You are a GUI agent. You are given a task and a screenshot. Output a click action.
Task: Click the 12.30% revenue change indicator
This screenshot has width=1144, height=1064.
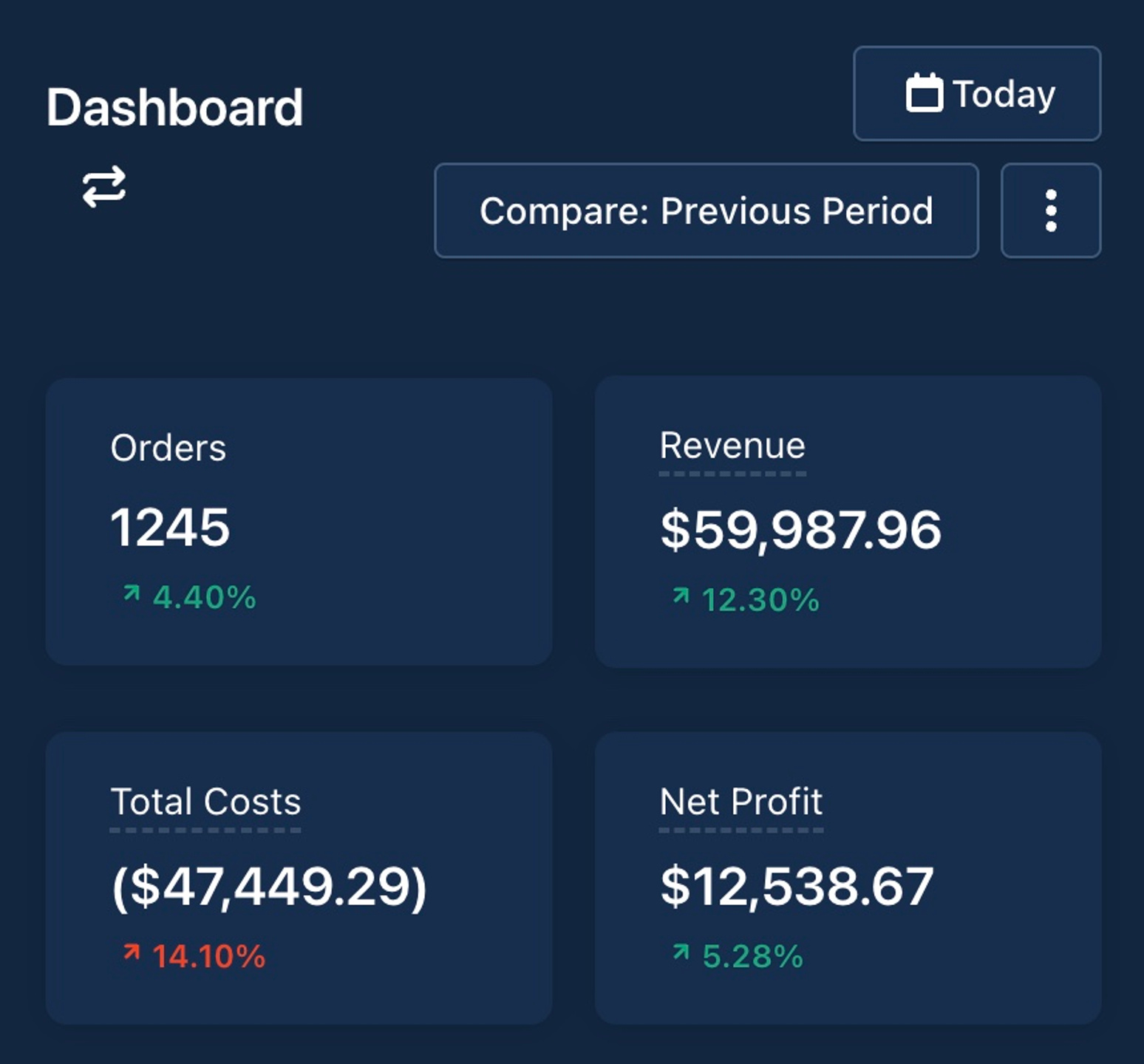tap(746, 599)
